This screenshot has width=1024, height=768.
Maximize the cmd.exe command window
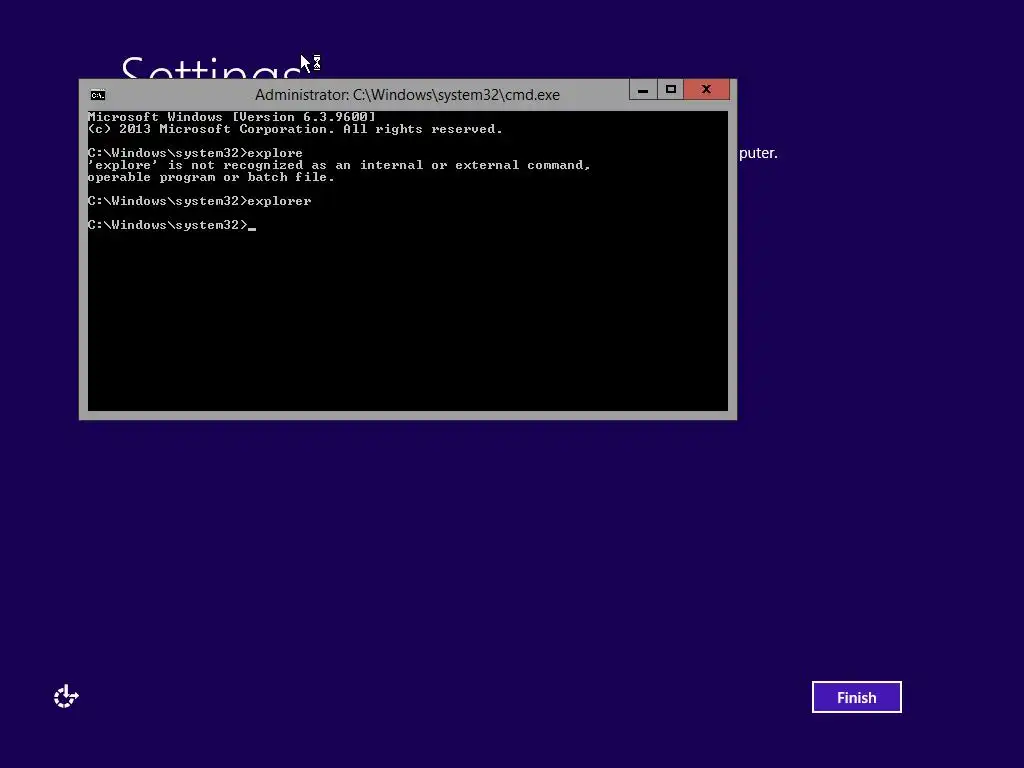point(670,89)
